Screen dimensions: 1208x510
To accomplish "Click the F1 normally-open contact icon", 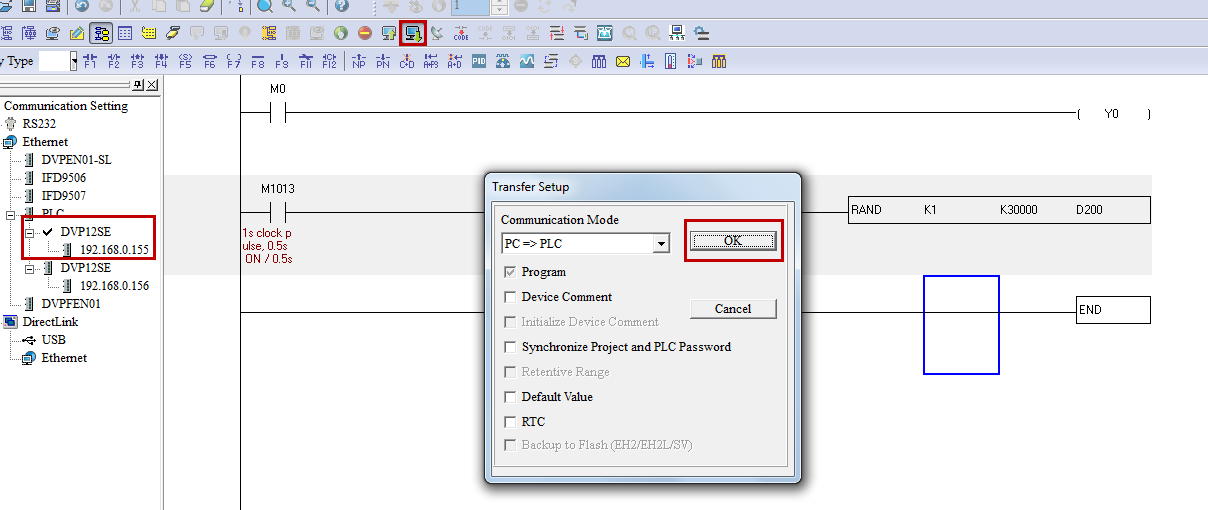I will pyautogui.click(x=90, y=61).
